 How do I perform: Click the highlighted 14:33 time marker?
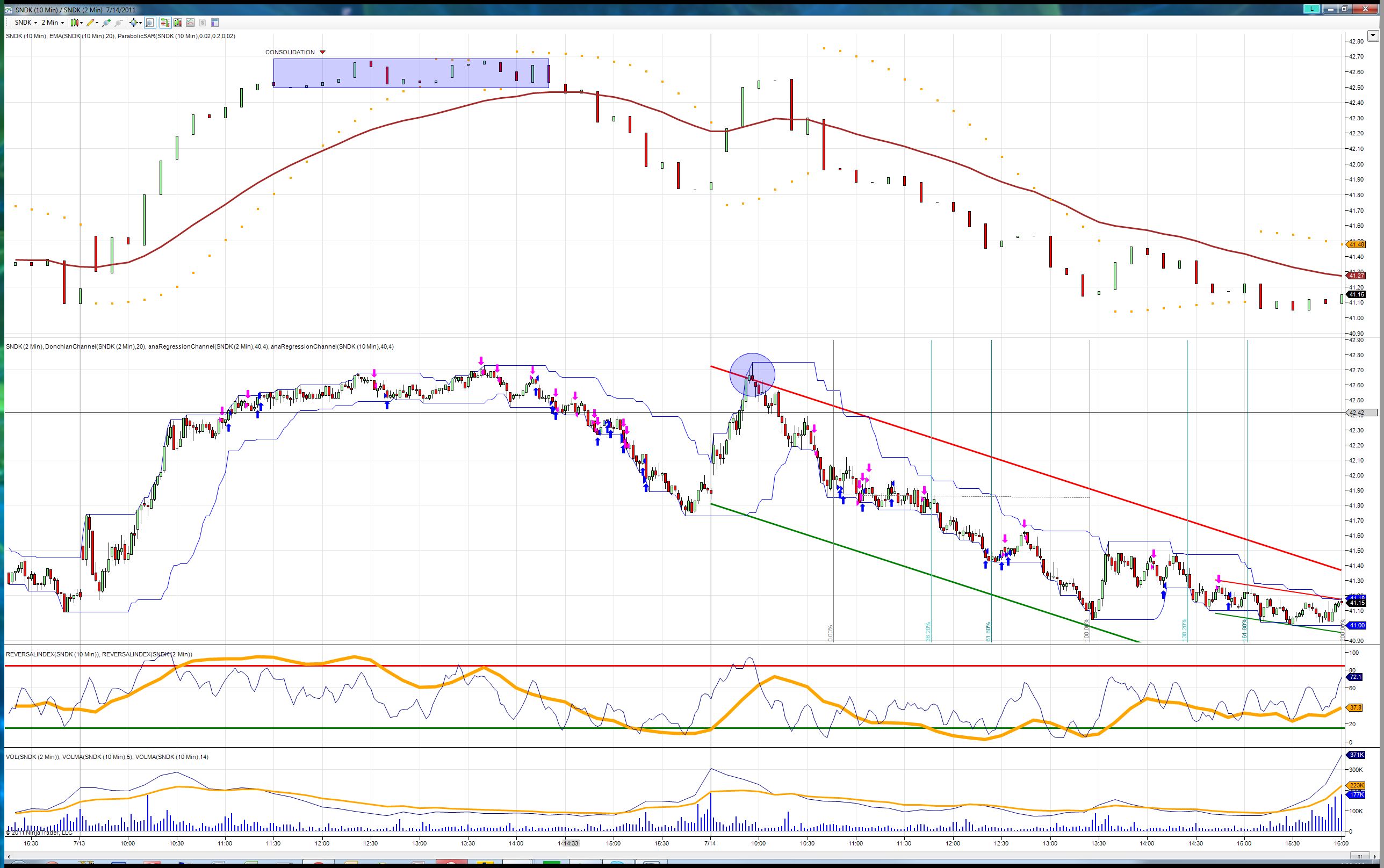click(570, 843)
